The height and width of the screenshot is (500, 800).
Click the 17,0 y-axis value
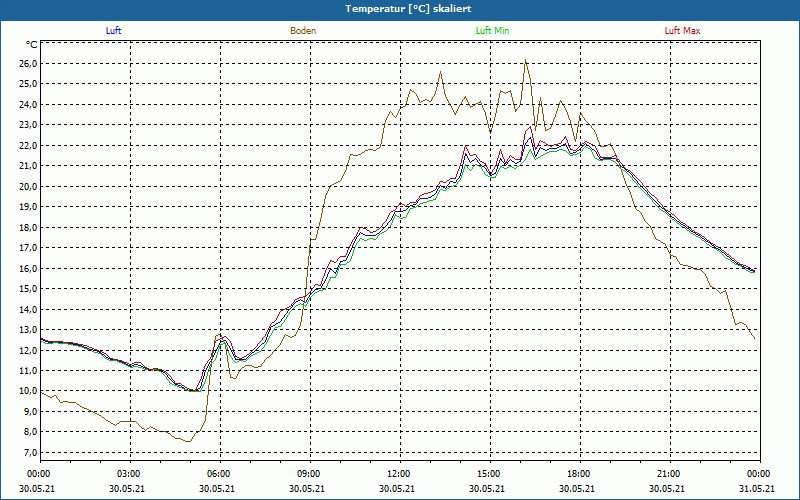coord(29,248)
